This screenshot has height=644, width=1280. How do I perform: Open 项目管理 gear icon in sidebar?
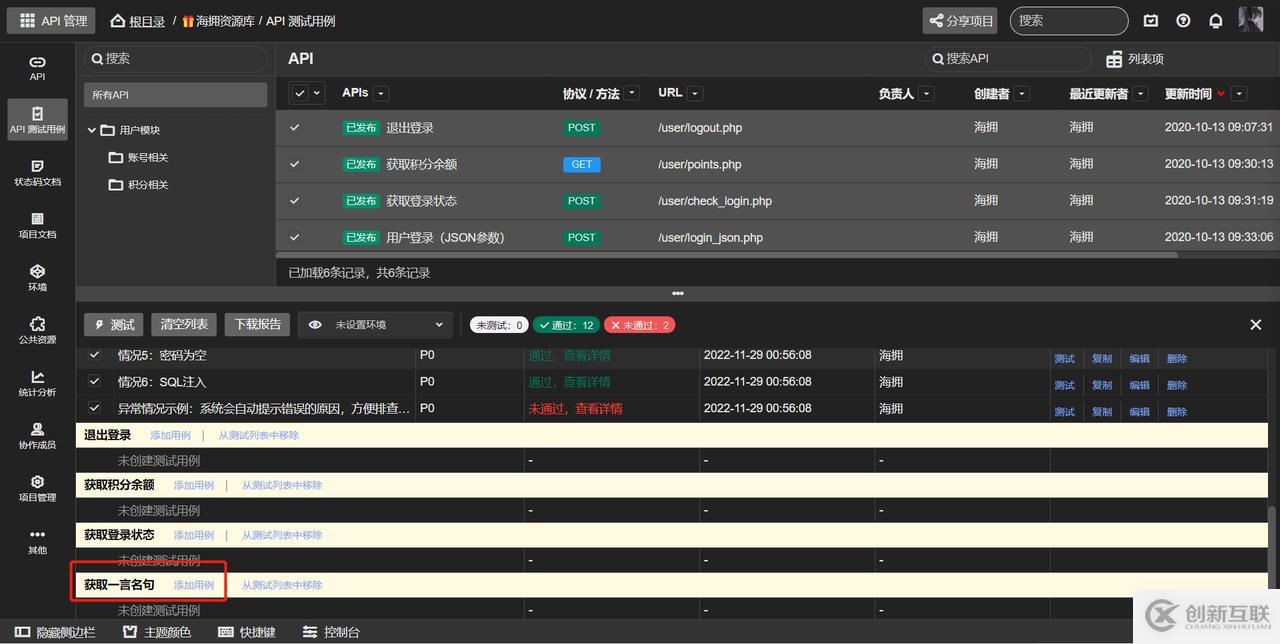pos(37,482)
